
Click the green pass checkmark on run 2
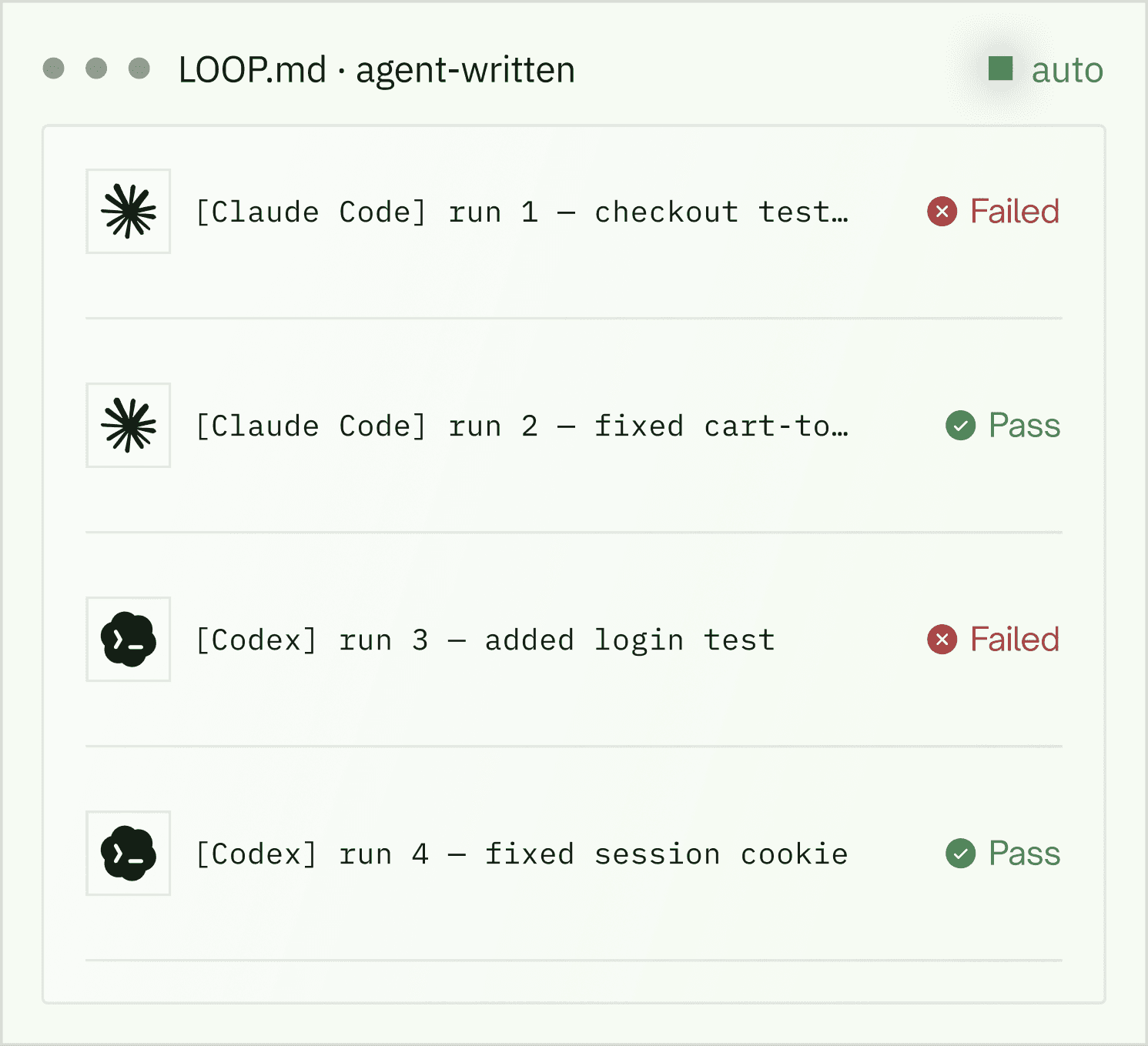pyautogui.click(x=960, y=426)
